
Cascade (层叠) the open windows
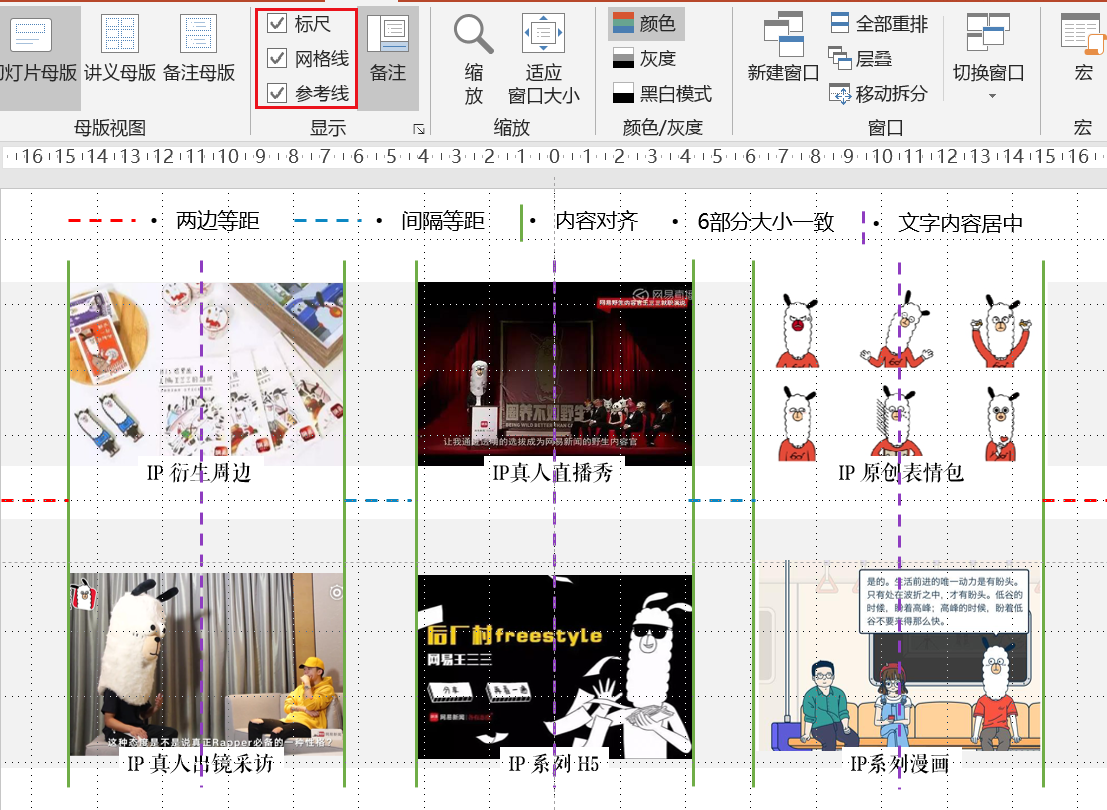(861, 59)
